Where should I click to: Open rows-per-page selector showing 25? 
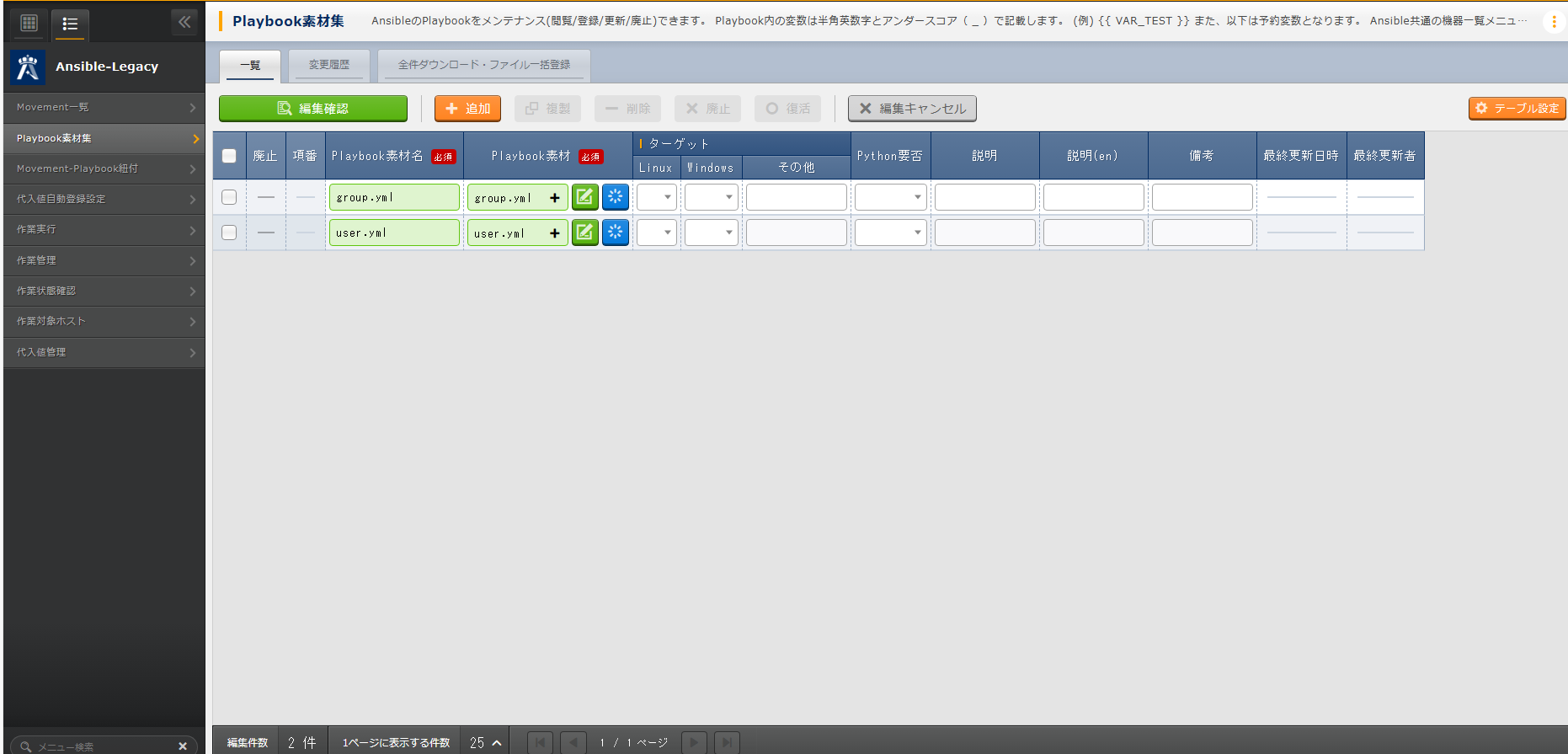[x=485, y=742]
